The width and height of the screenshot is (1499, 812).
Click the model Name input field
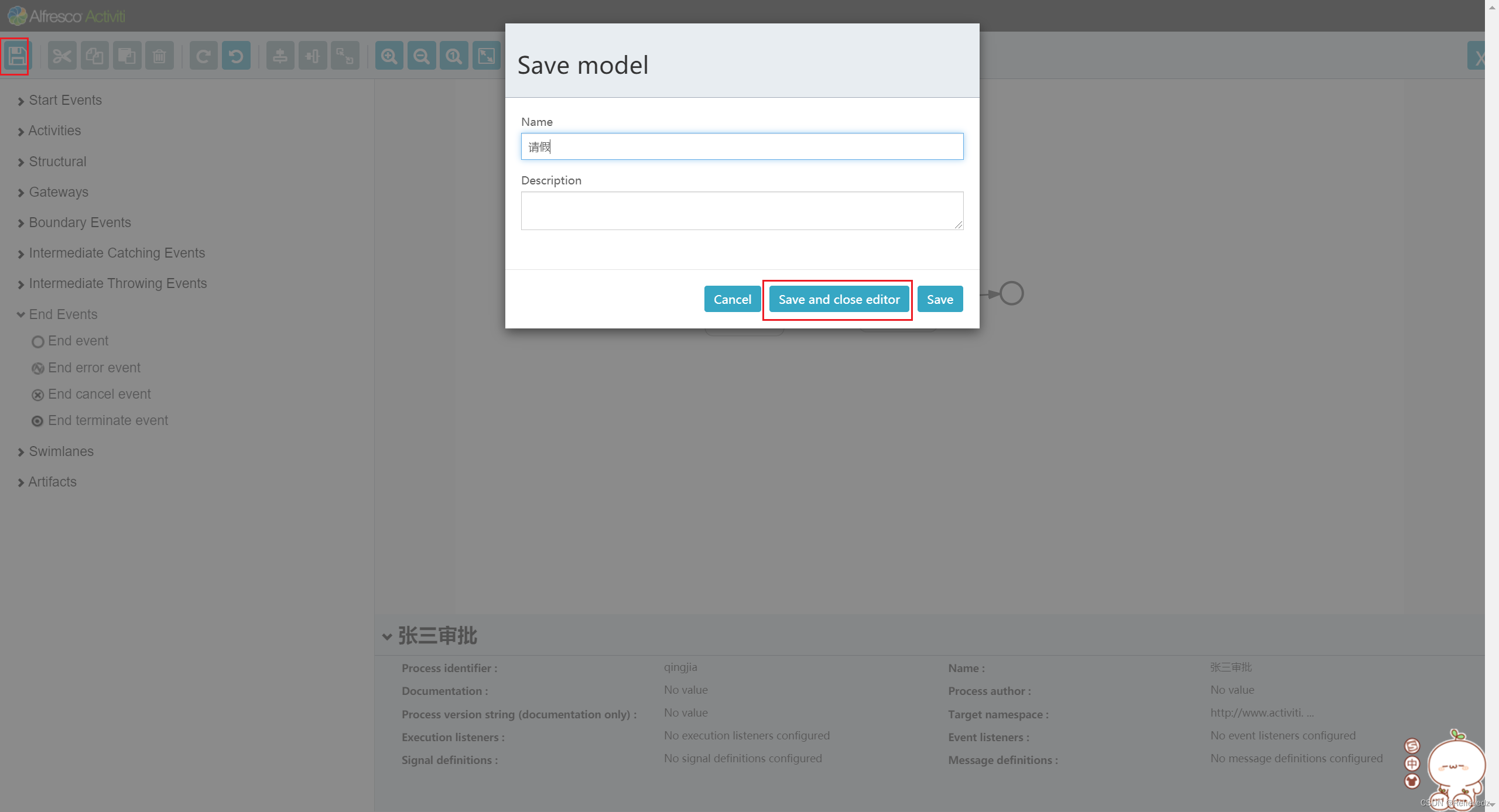(x=741, y=146)
